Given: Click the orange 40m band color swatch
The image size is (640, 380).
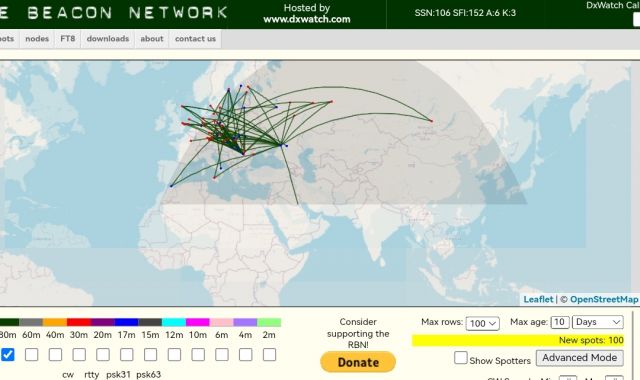Looking at the screenshot, I should [x=55, y=322].
